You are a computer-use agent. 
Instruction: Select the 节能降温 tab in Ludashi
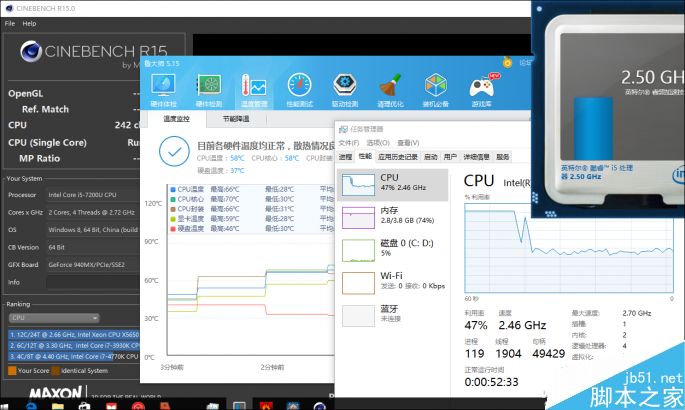coord(236,119)
